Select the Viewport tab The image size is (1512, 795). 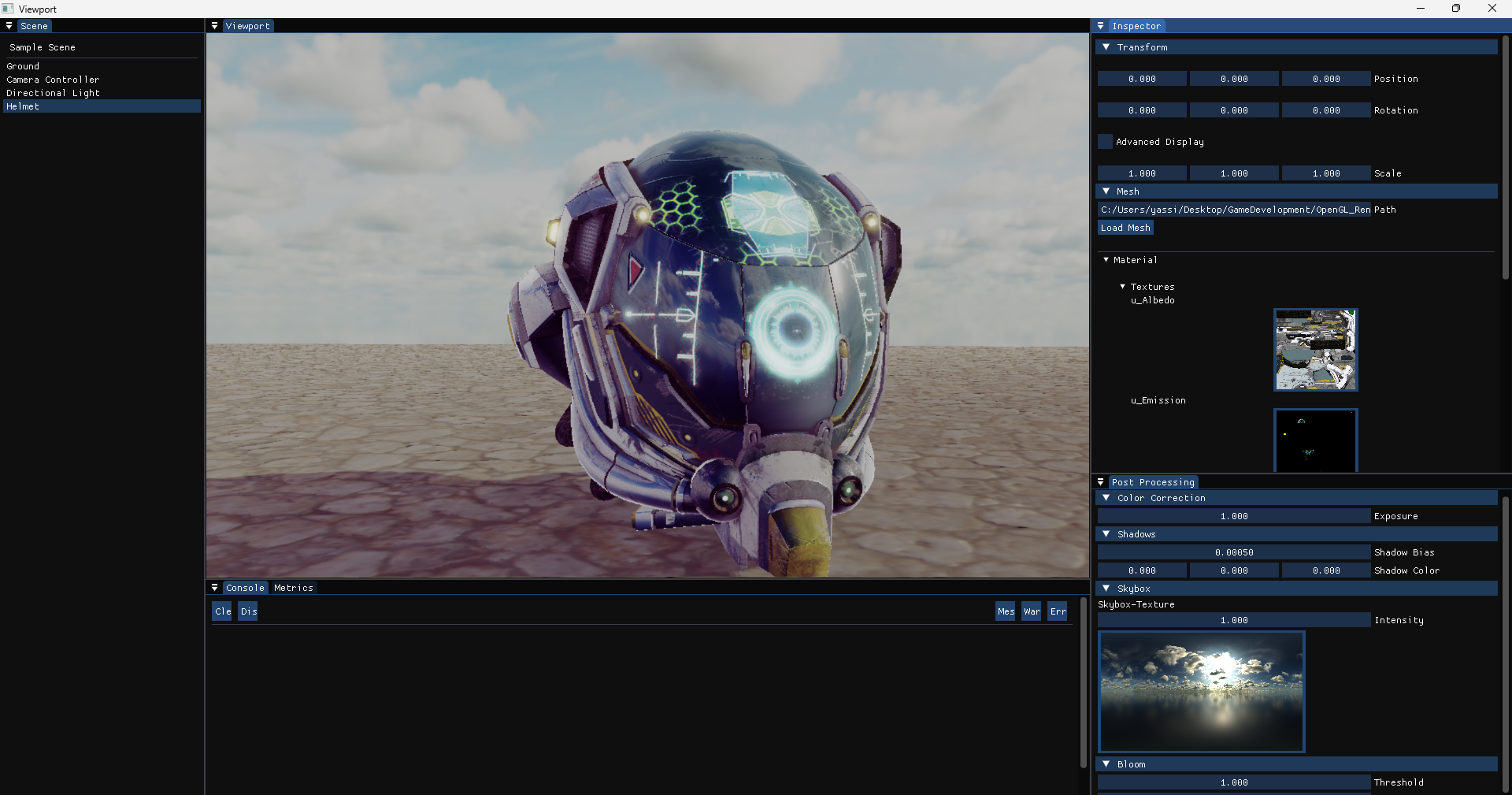click(248, 26)
